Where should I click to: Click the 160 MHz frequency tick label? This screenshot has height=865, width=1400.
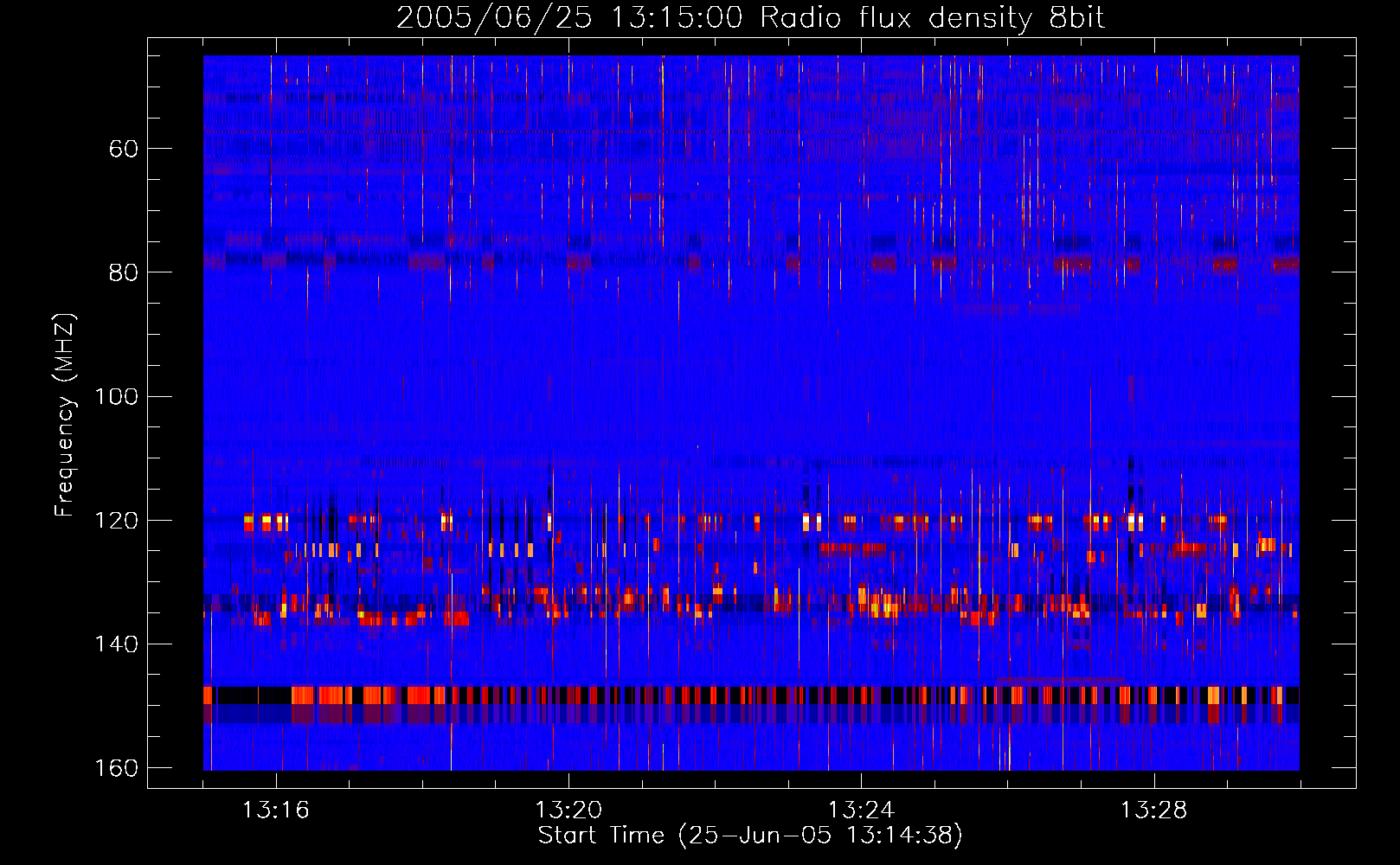(x=116, y=768)
